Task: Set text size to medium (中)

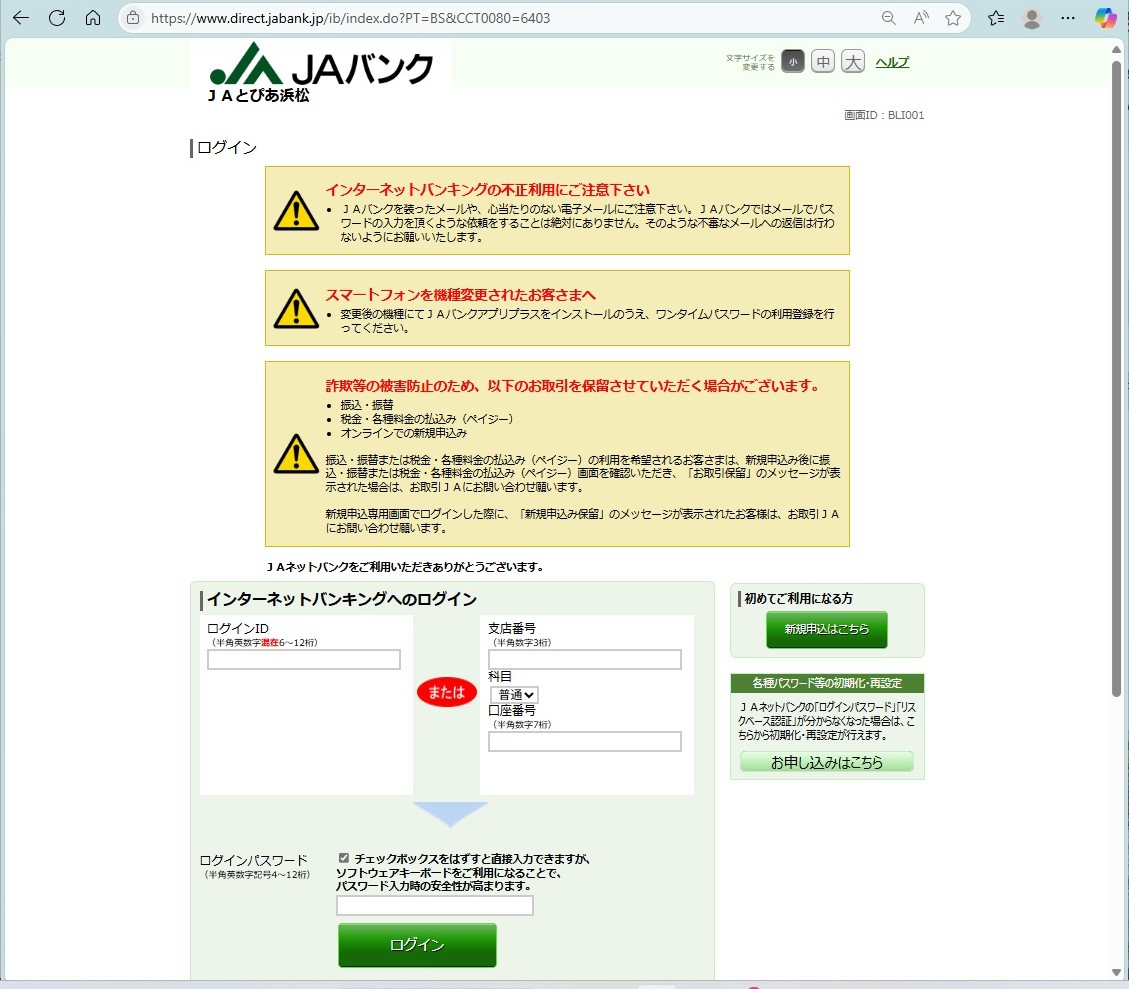Action: (823, 62)
